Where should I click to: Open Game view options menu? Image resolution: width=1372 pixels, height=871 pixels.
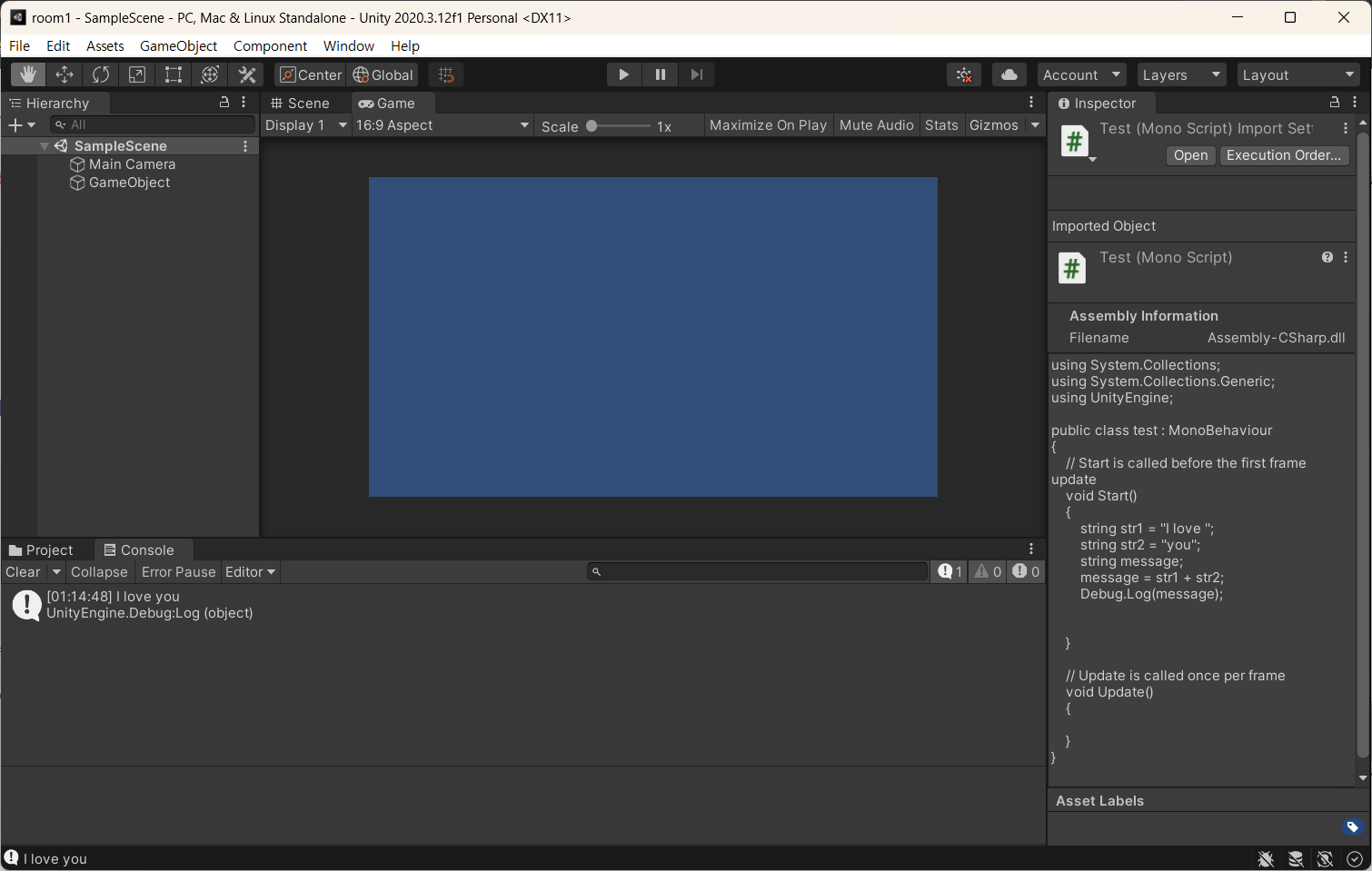[x=1031, y=103]
